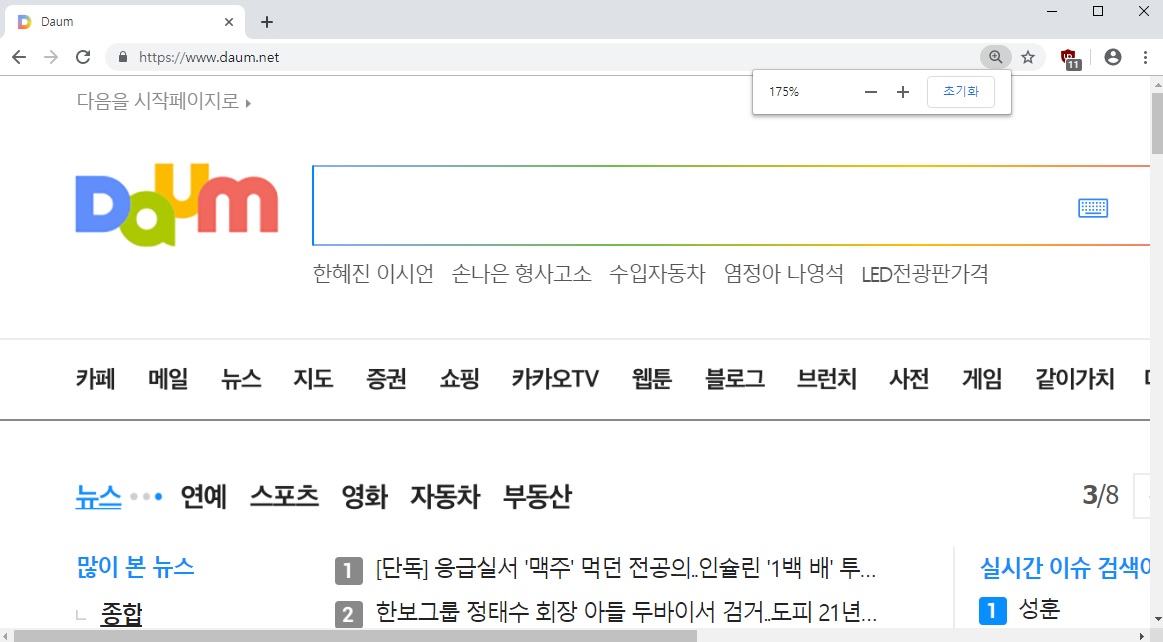Open trending keyword 성훈

1039,609
